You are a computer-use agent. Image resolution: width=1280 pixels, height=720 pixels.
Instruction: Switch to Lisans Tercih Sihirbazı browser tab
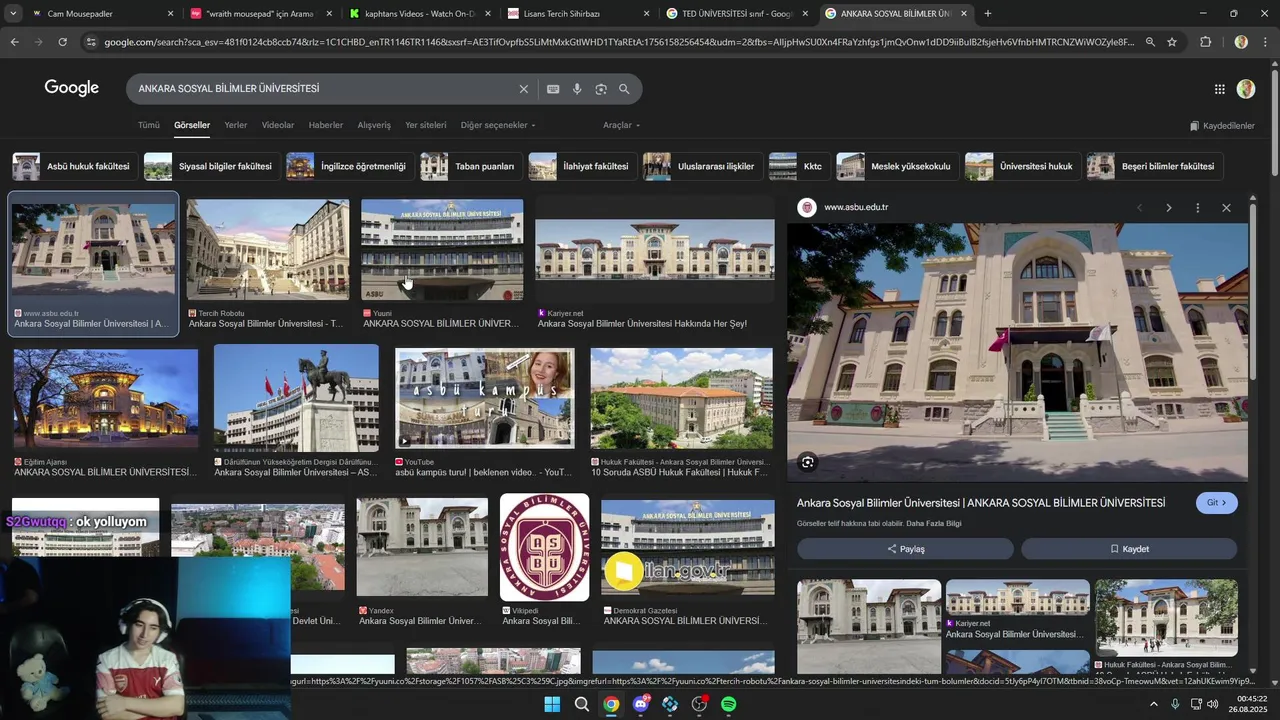pyautogui.click(x=579, y=14)
